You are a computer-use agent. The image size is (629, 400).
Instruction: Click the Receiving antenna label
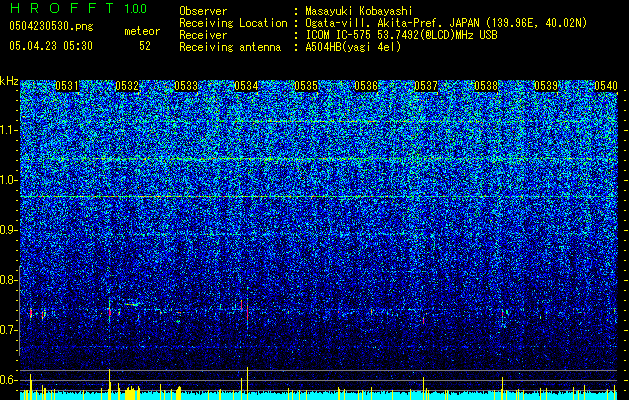click(230, 47)
